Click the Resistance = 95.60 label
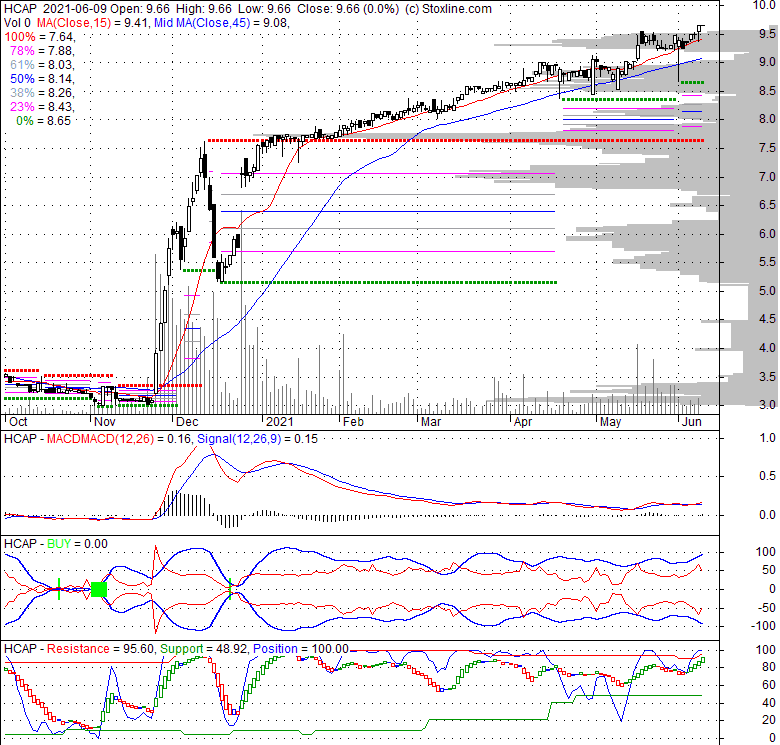 click(x=100, y=649)
